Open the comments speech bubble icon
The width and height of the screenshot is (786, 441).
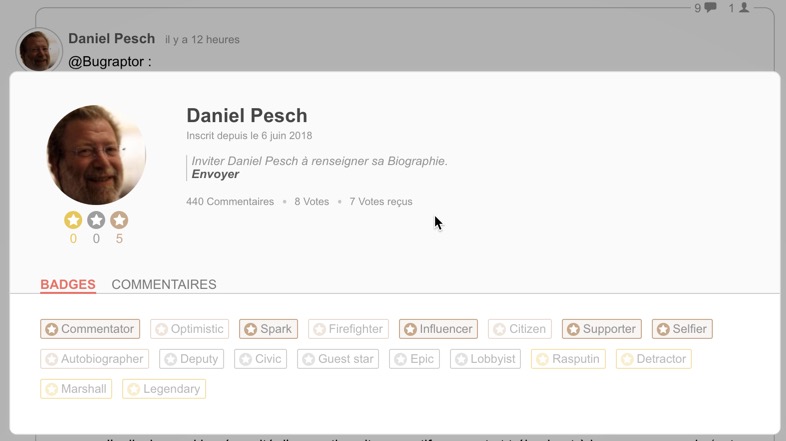point(710,8)
